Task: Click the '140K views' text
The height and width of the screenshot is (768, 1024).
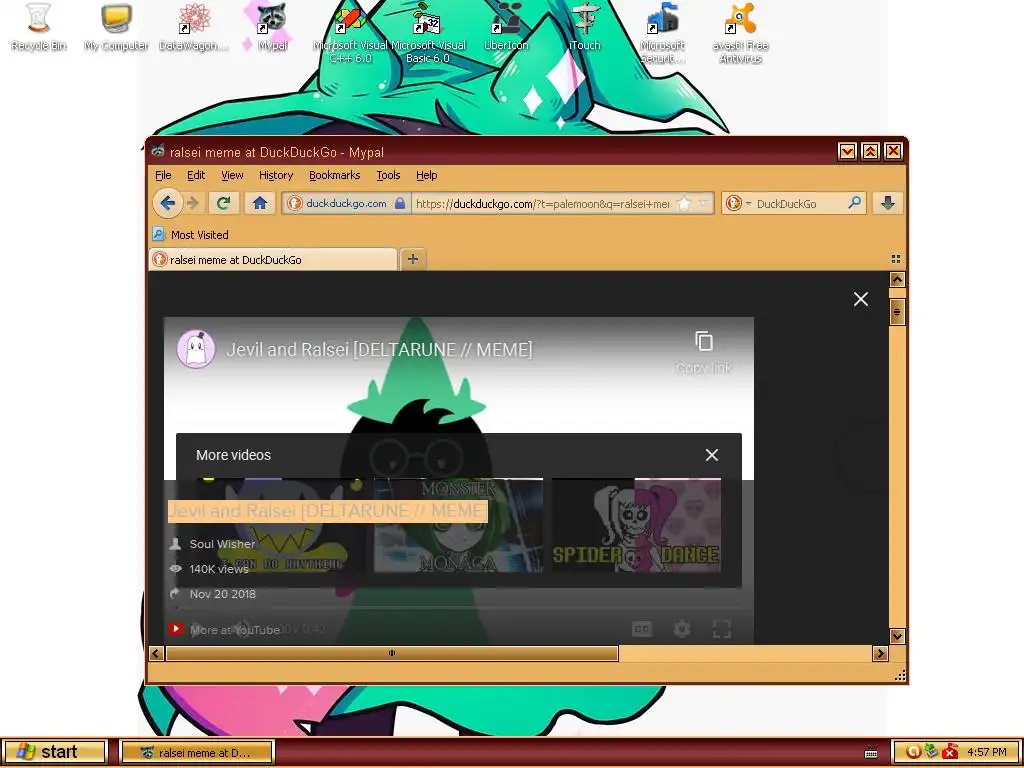Action: point(219,569)
